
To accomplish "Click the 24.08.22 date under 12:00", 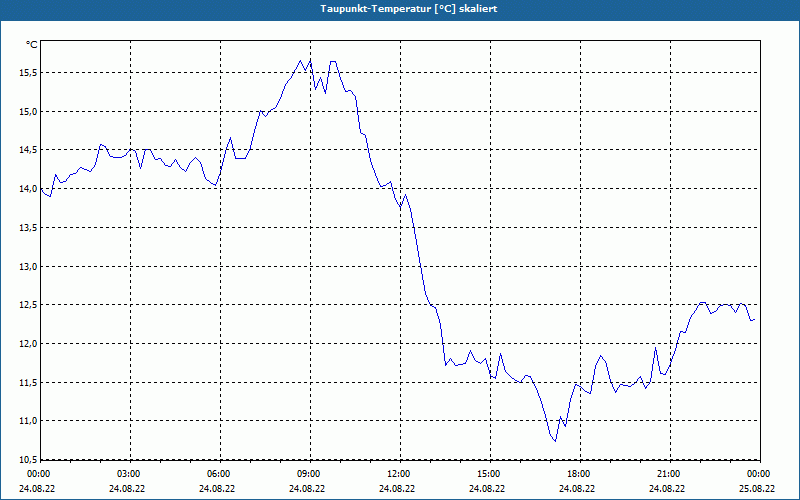I will tap(397, 489).
